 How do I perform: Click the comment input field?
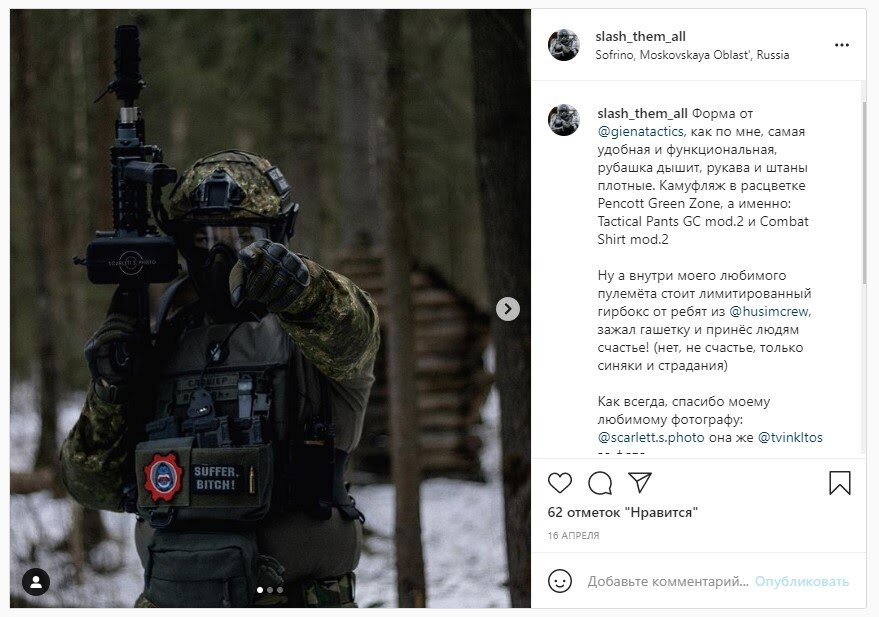tap(668, 581)
